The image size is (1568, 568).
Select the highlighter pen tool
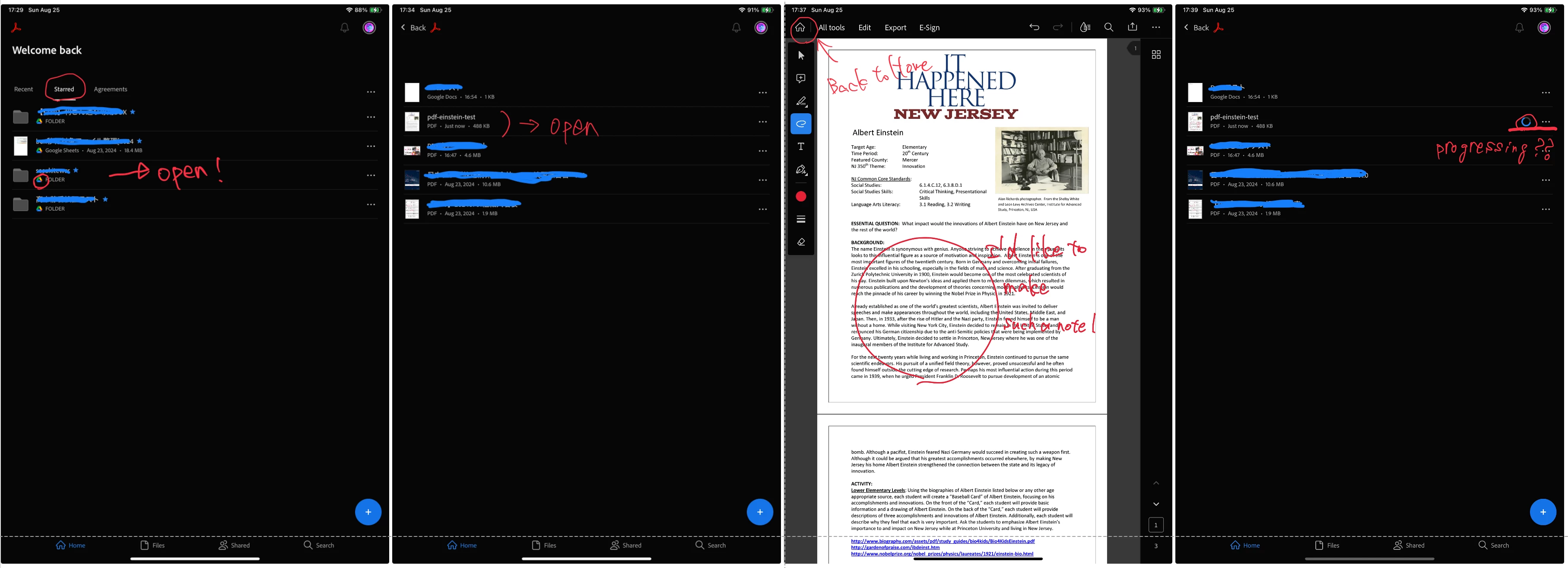(800, 101)
